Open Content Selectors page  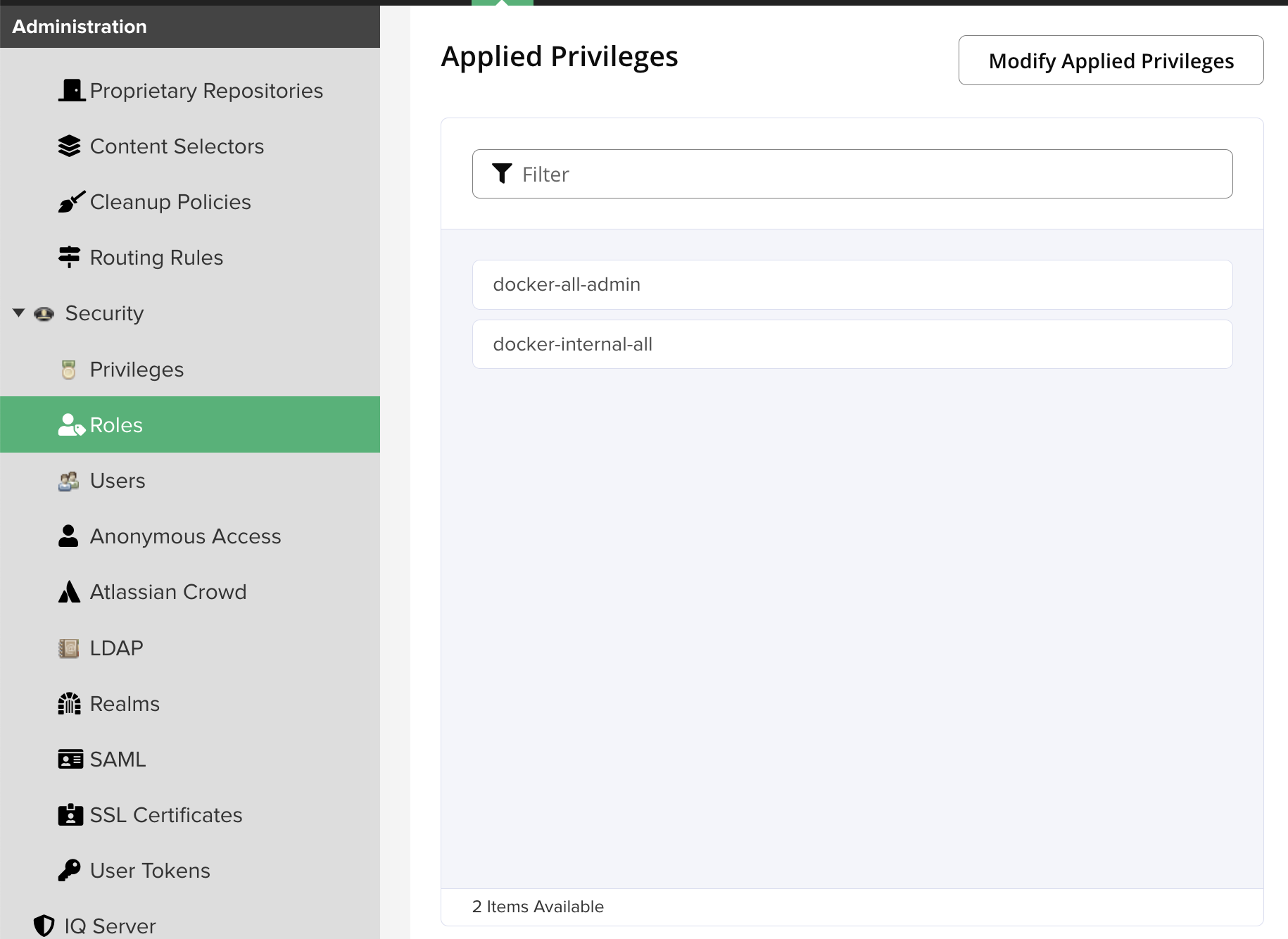tap(177, 146)
